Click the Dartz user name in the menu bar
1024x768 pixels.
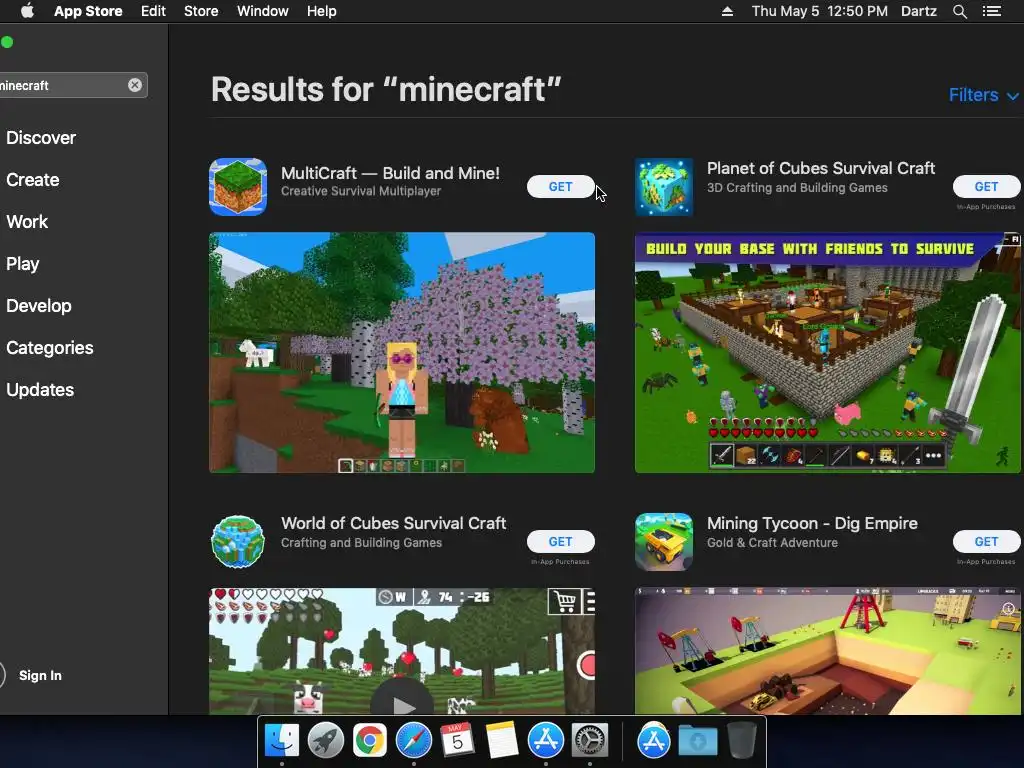(918, 11)
